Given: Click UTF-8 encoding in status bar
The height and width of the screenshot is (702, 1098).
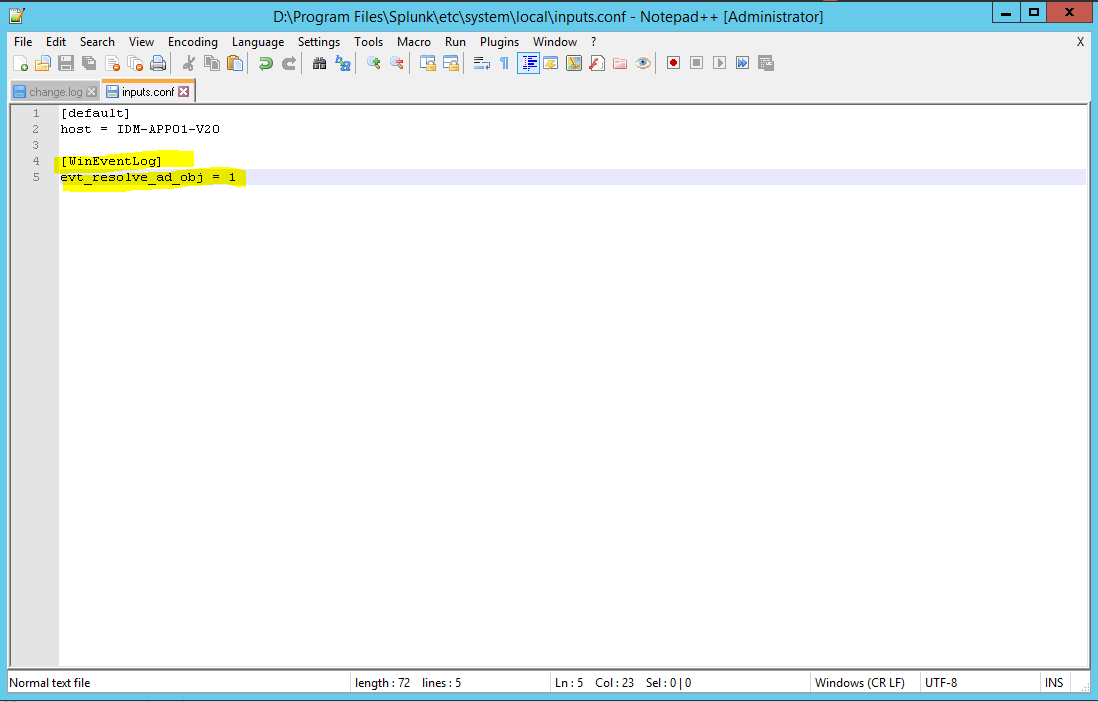Looking at the screenshot, I should point(940,682).
